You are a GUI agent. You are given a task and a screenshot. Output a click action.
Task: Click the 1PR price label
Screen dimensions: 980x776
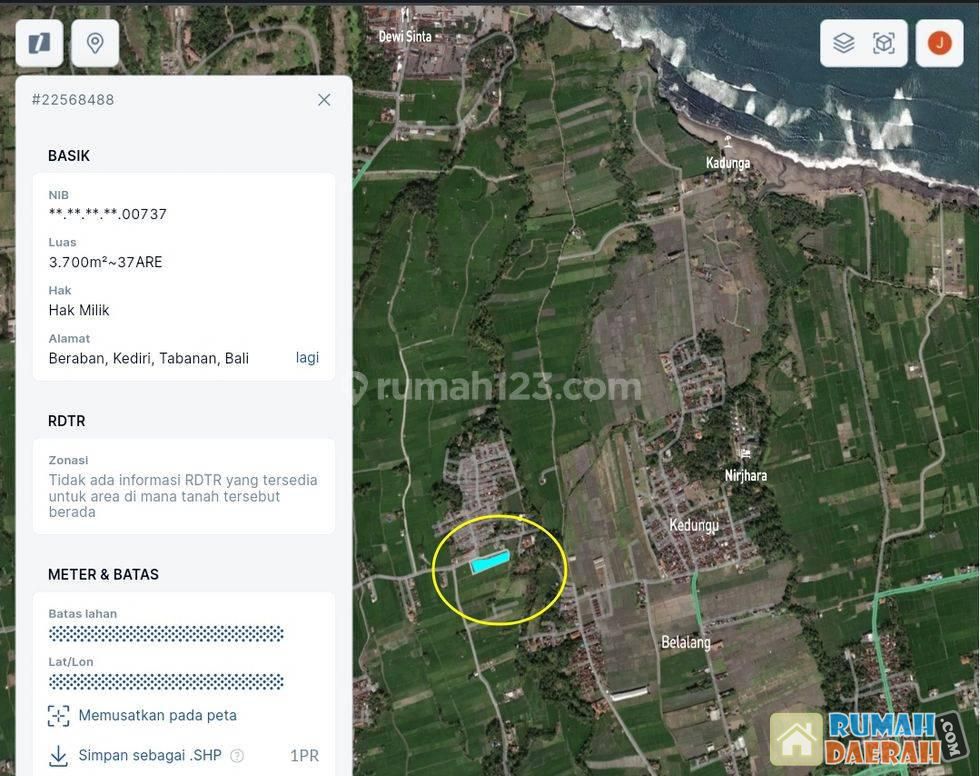304,755
